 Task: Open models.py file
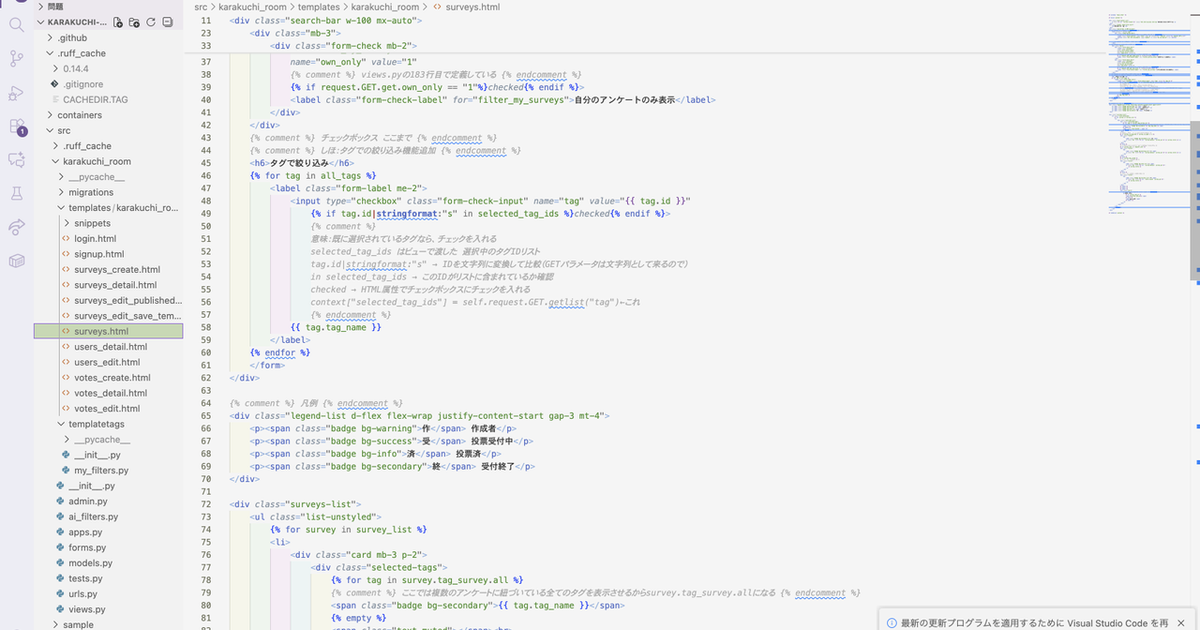[x=90, y=563]
